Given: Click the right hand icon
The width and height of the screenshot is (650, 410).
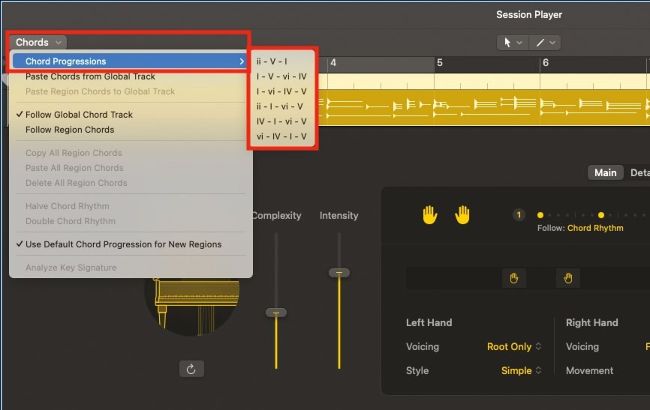Looking at the screenshot, I should coord(462,215).
